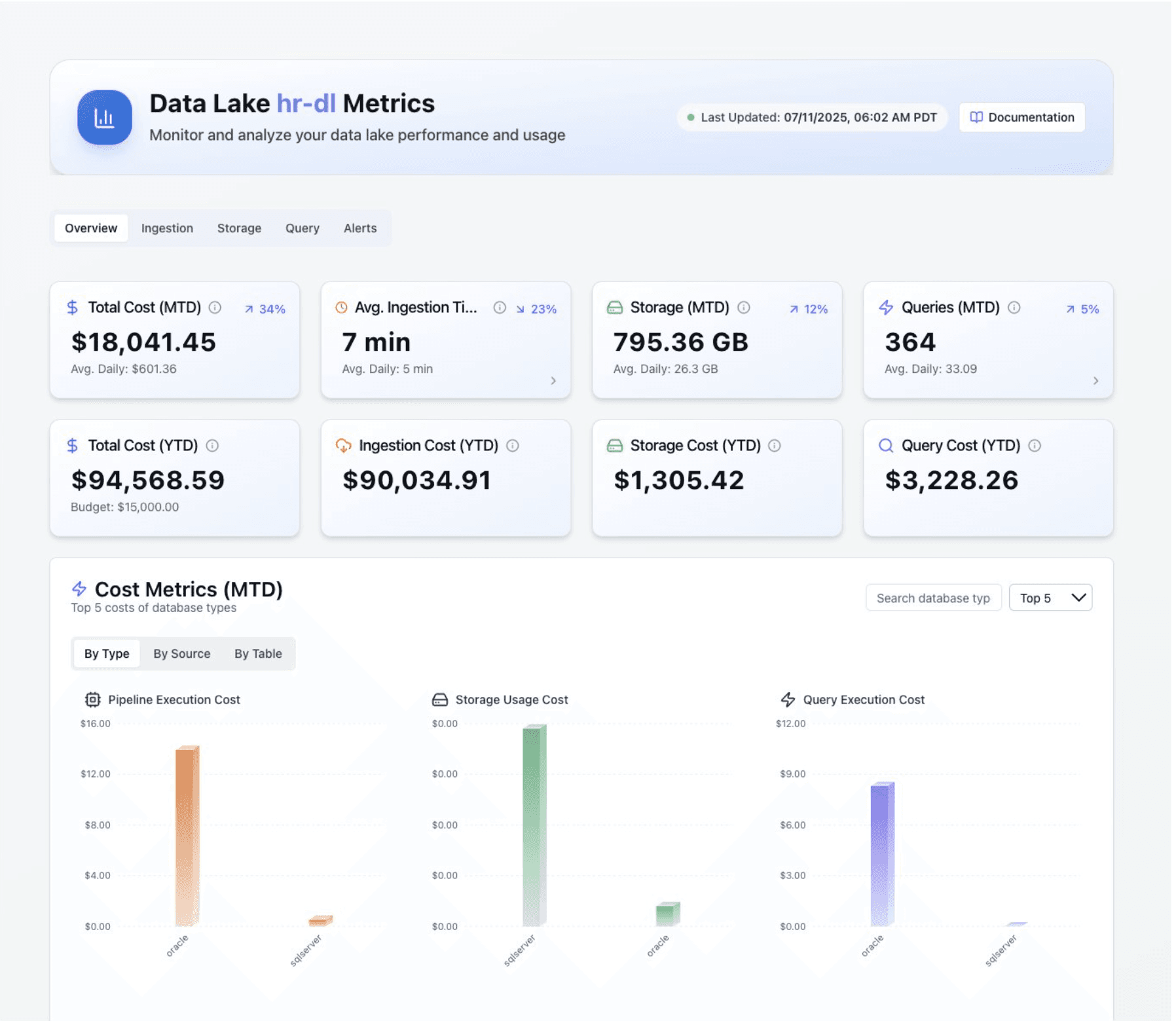Switch cost metrics to By Table
The height and width of the screenshot is (1021, 1176).
coord(258,654)
